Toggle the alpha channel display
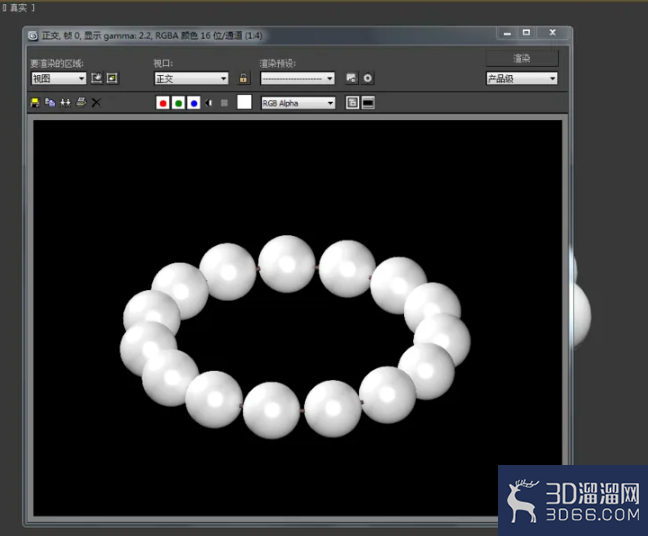Screen dimensions: 648x536 [x=209, y=103]
